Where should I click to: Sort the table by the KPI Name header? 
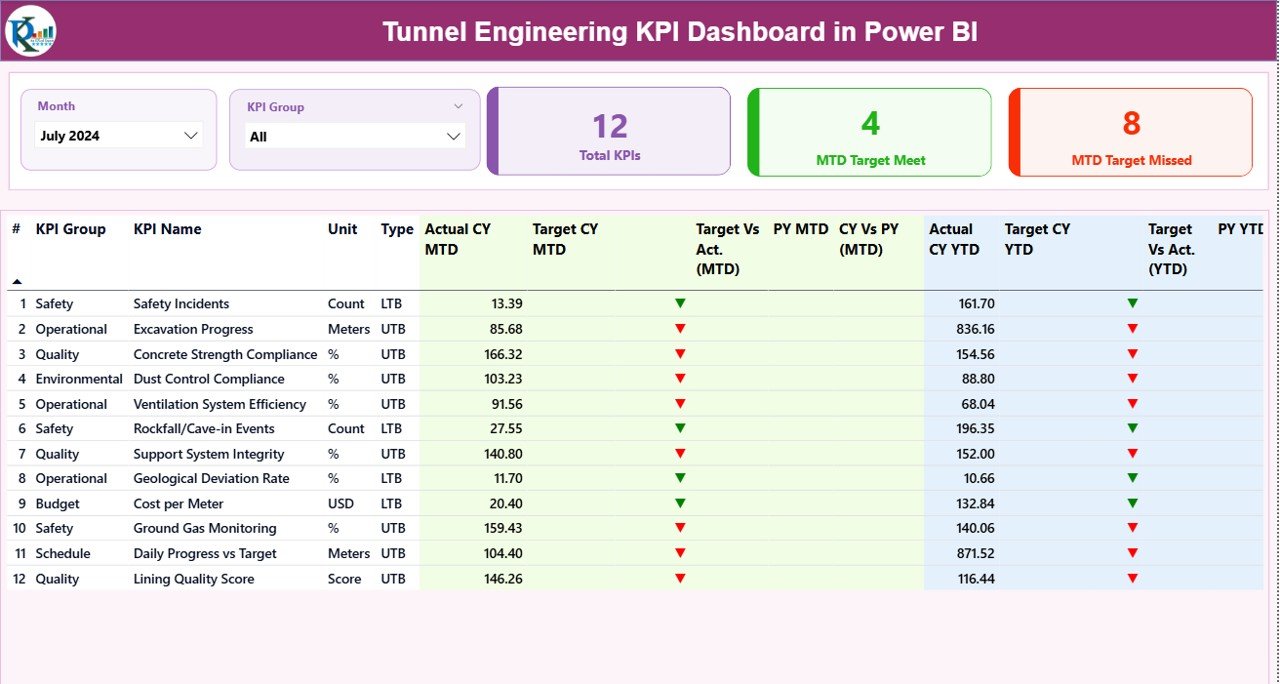click(x=166, y=229)
